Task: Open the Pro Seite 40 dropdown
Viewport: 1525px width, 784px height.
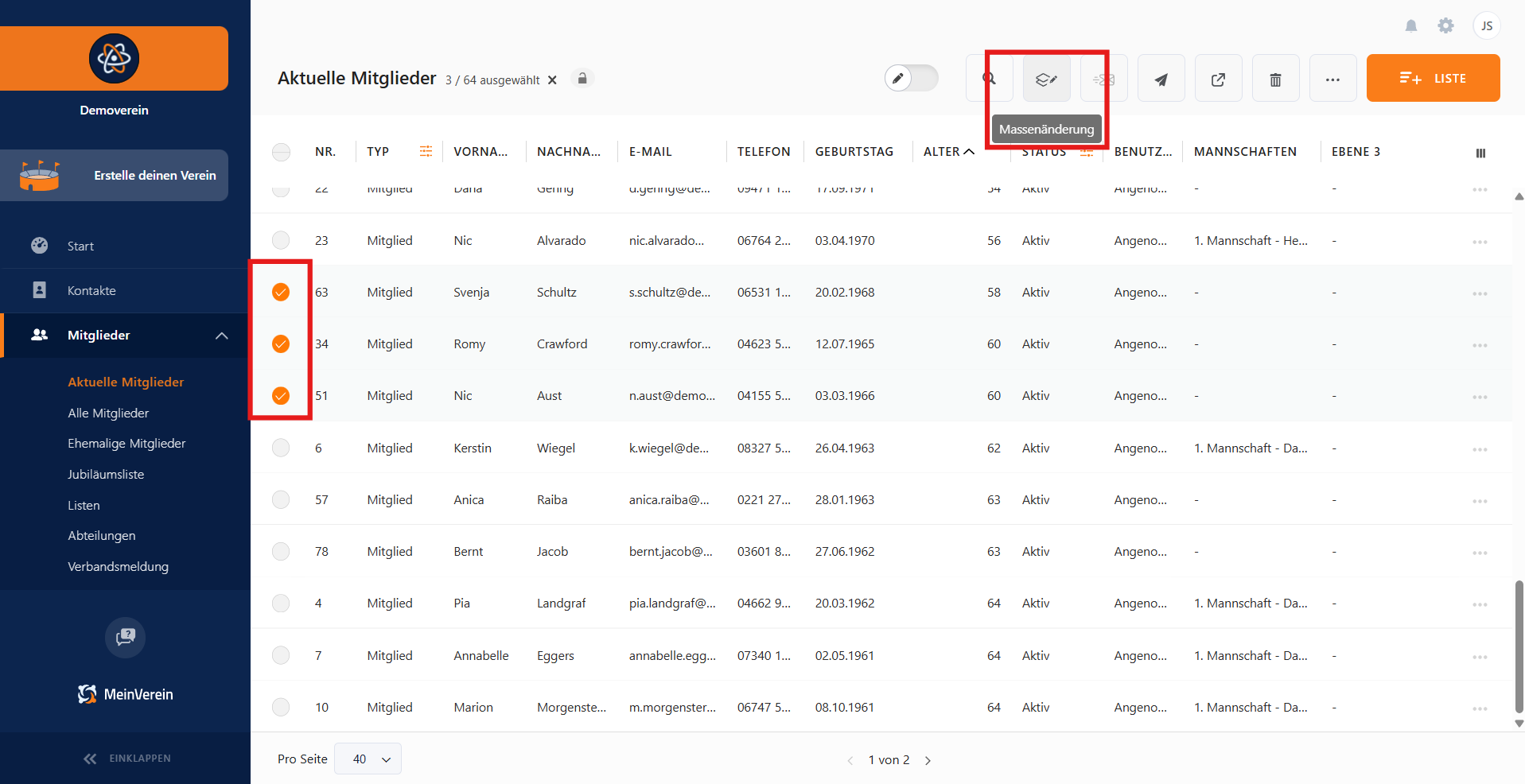Action: pyautogui.click(x=368, y=759)
